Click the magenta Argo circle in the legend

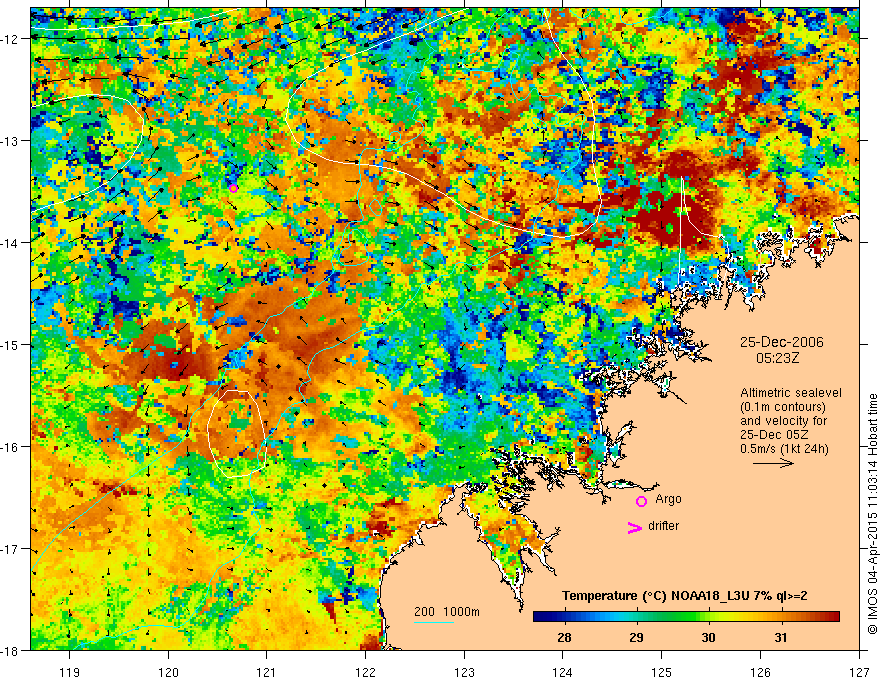tap(641, 501)
